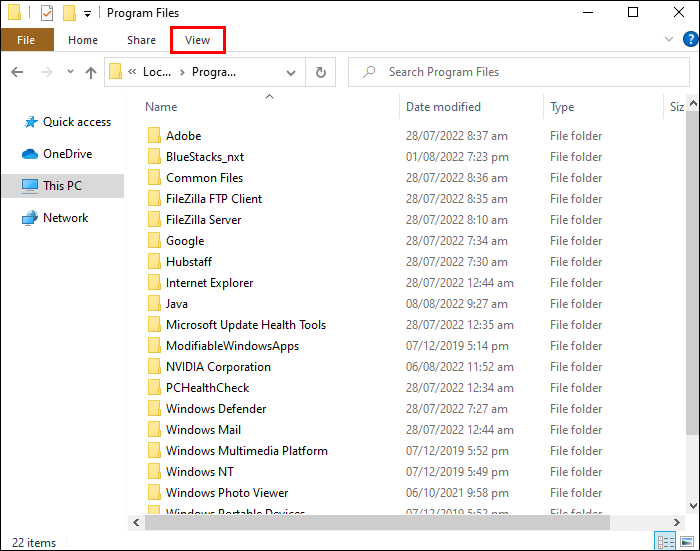Click in the Search Program Files box

pyautogui.click(x=519, y=72)
